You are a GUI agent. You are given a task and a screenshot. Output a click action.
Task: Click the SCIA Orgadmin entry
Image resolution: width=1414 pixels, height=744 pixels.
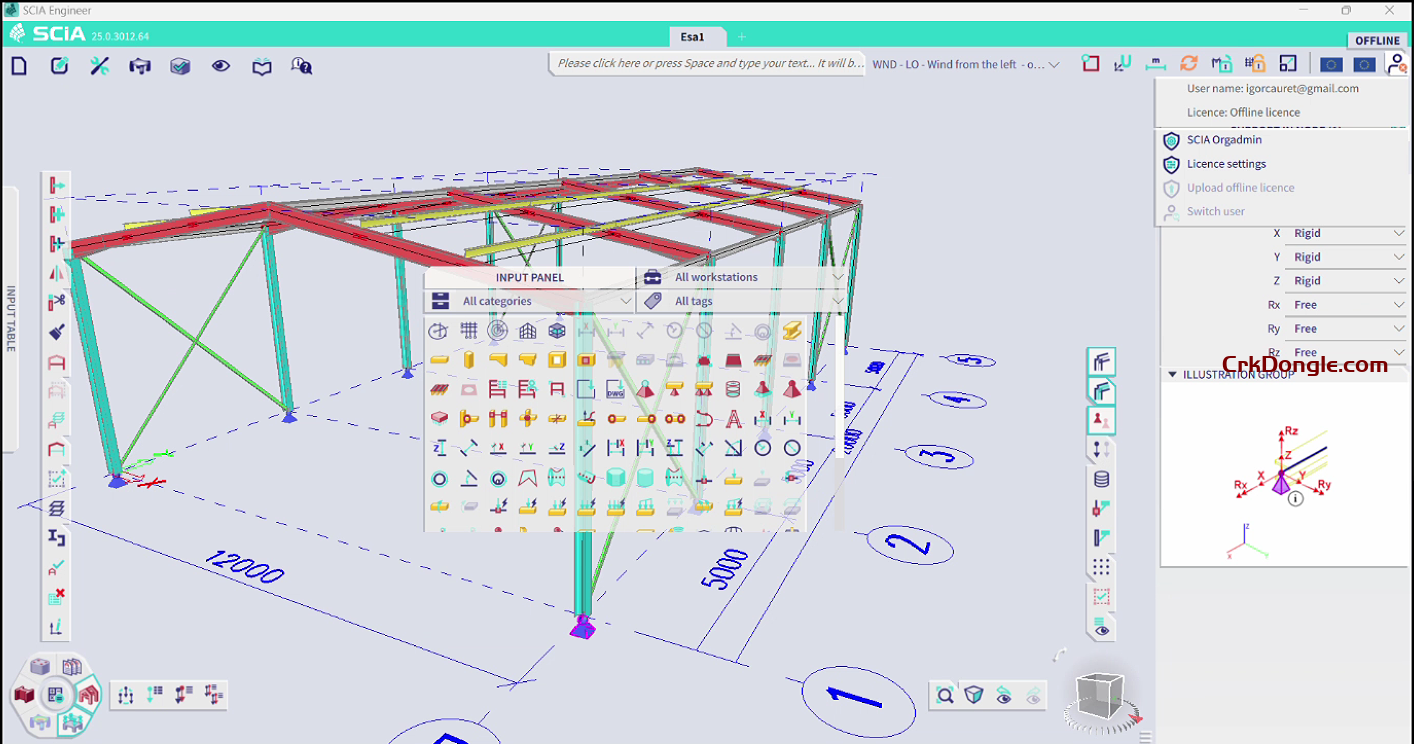(1221, 140)
